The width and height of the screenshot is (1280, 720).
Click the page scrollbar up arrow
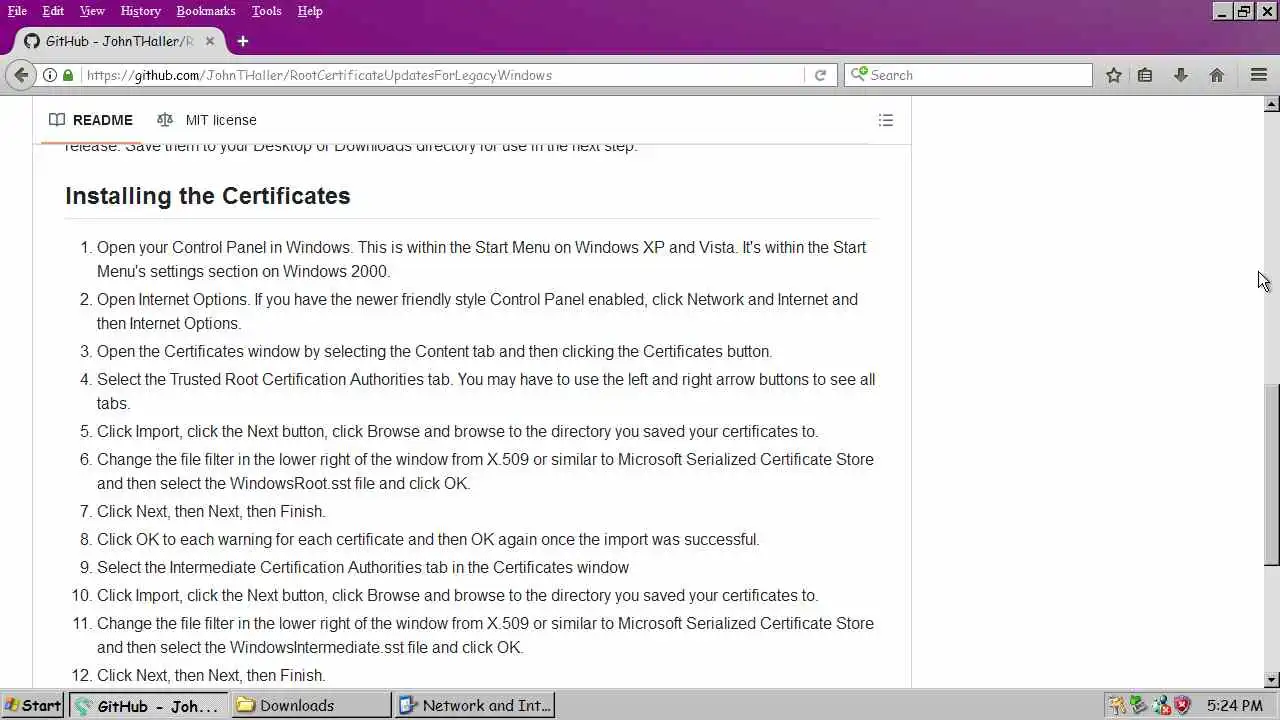tap(1272, 104)
